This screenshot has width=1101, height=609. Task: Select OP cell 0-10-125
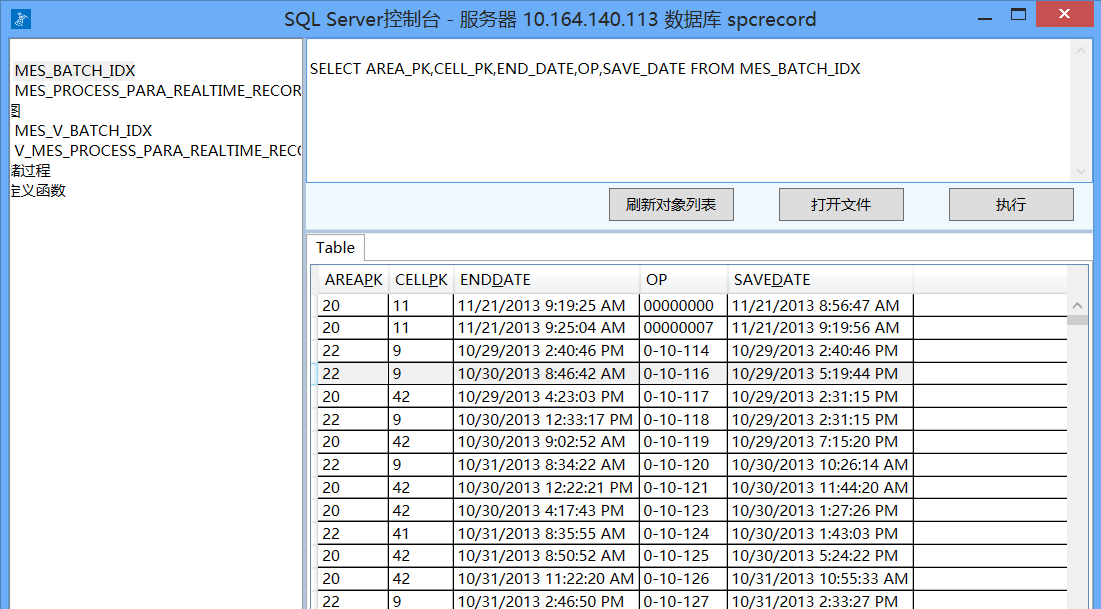683,556
